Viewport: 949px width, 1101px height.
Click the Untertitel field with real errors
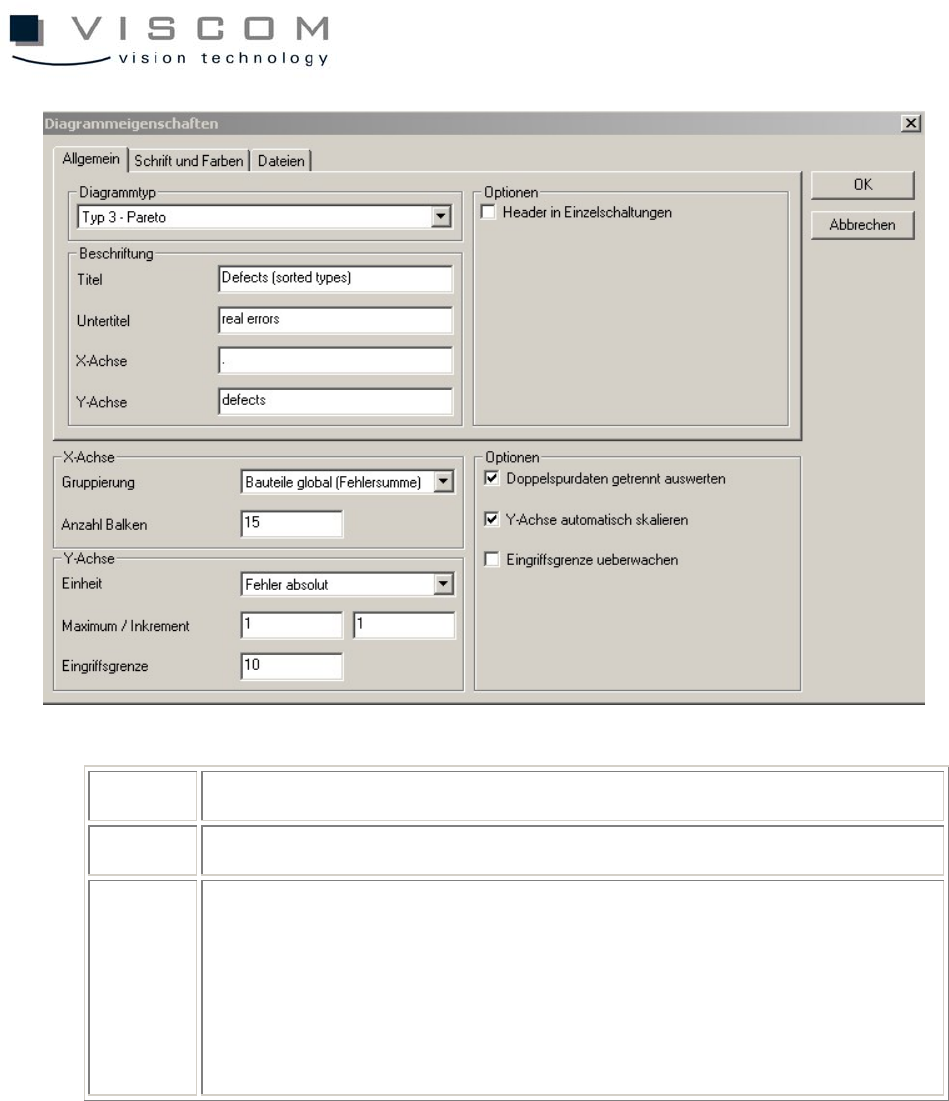click(x=336, y=320)
